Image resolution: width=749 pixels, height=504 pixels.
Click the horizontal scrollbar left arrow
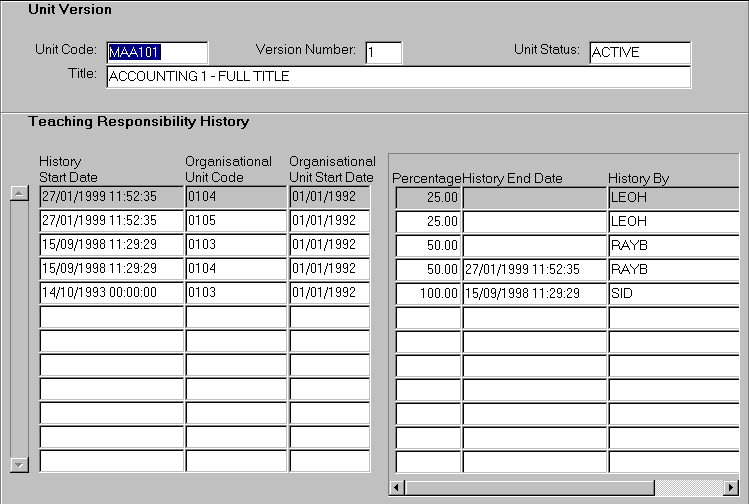(397, 487)
